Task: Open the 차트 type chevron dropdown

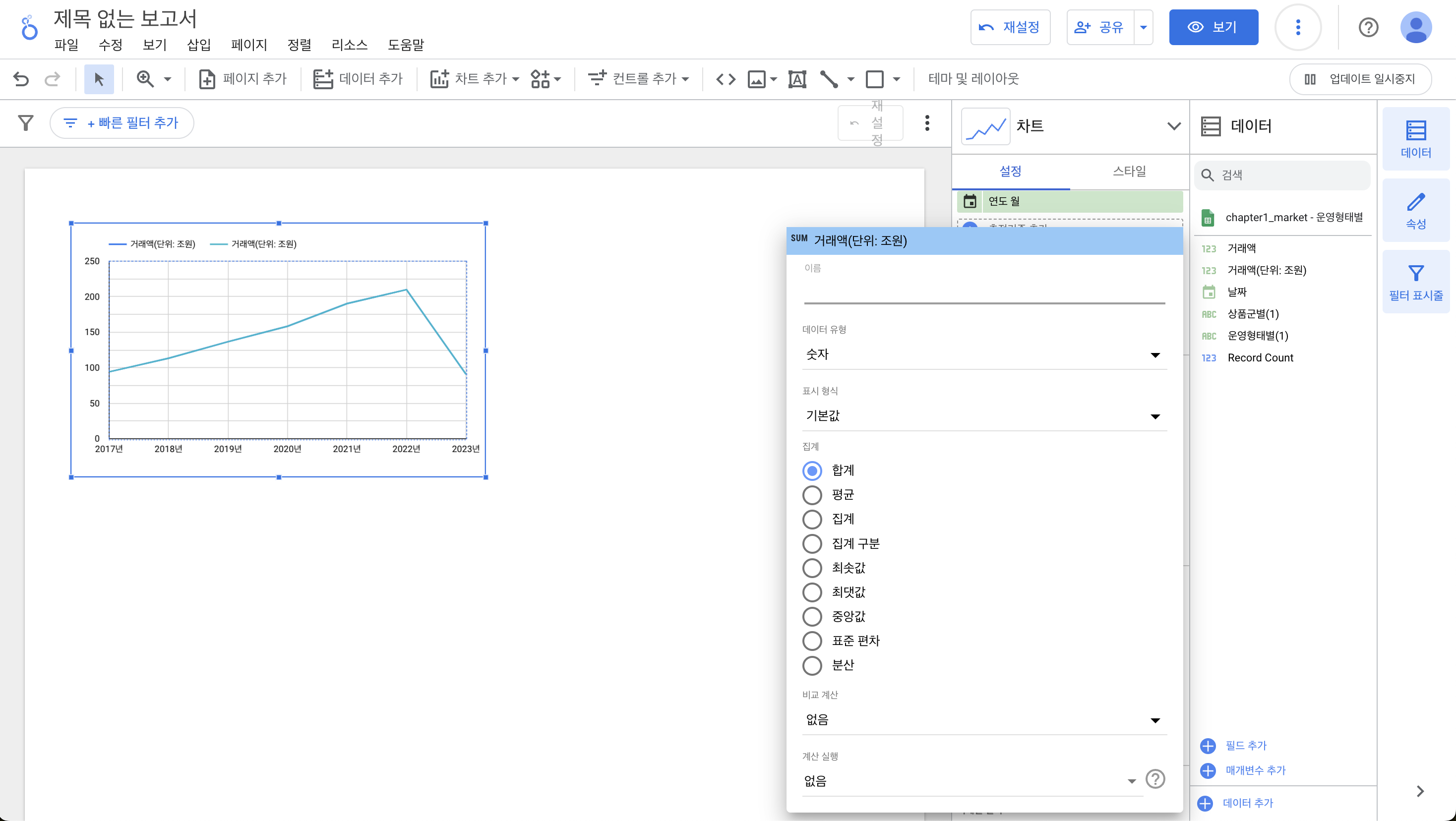Action: click(1173, 126)
